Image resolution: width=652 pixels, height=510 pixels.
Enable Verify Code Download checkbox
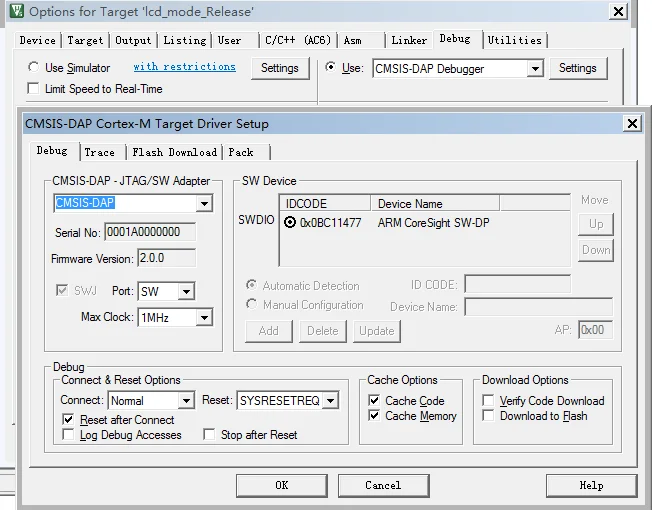(488, 400)
